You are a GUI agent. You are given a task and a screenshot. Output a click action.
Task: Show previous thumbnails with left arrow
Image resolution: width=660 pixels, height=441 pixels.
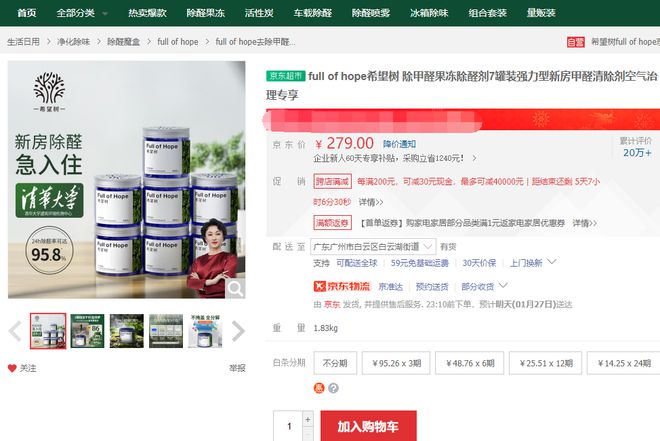pyautogui.click(x=15, y=331)
